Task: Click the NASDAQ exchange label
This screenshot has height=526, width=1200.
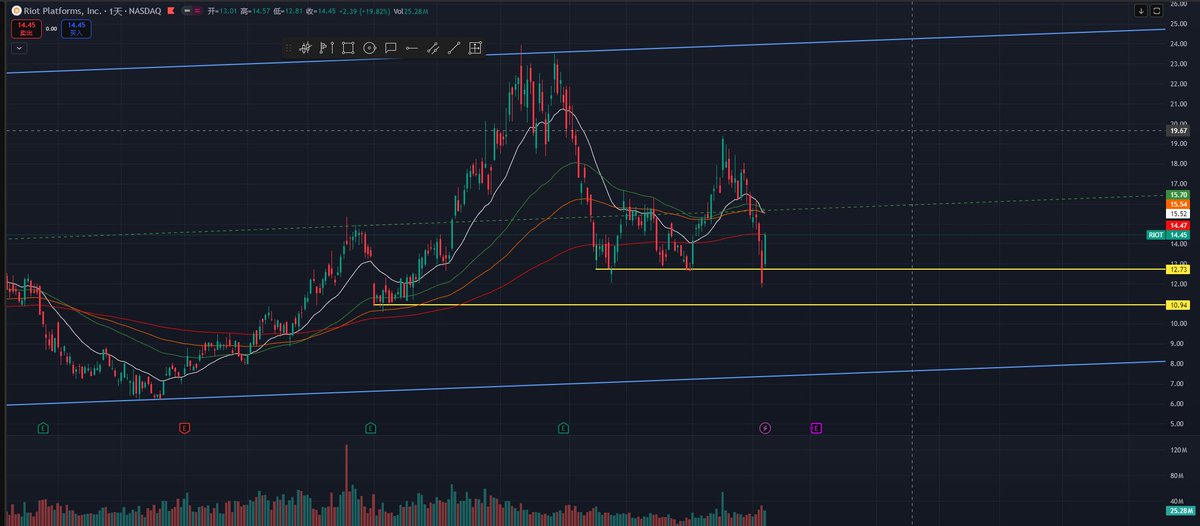Action: coord(145,11)
